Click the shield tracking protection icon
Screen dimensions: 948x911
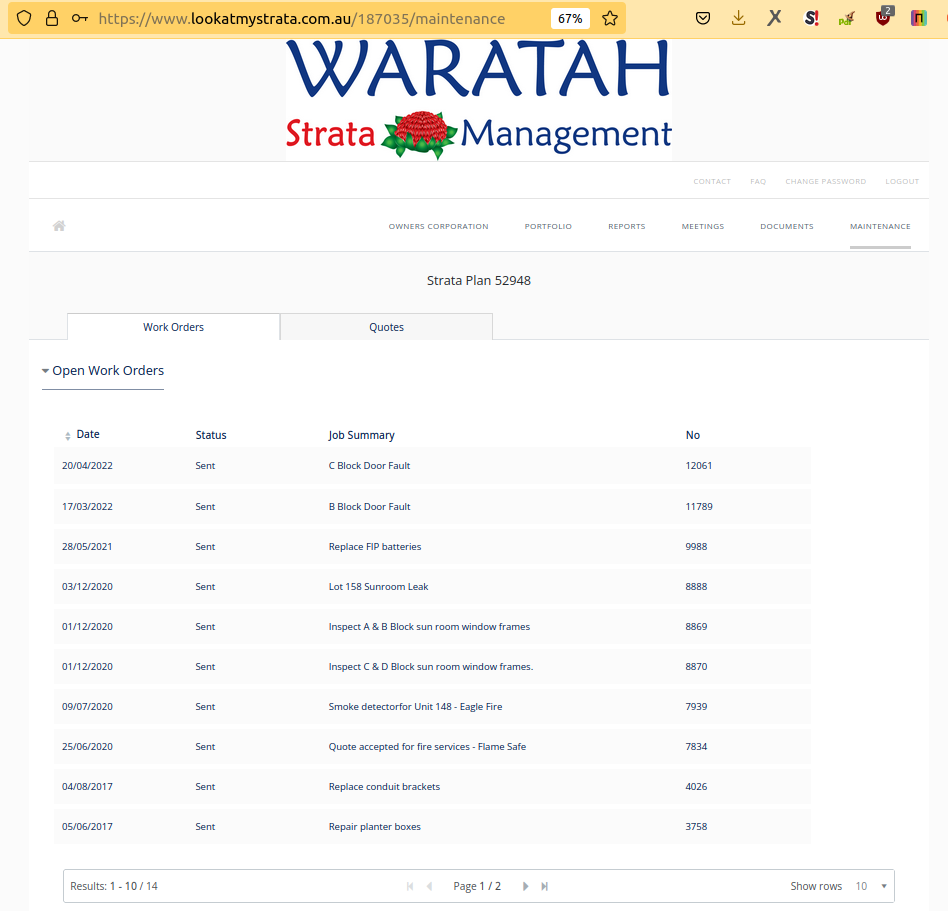click(24, 18)
